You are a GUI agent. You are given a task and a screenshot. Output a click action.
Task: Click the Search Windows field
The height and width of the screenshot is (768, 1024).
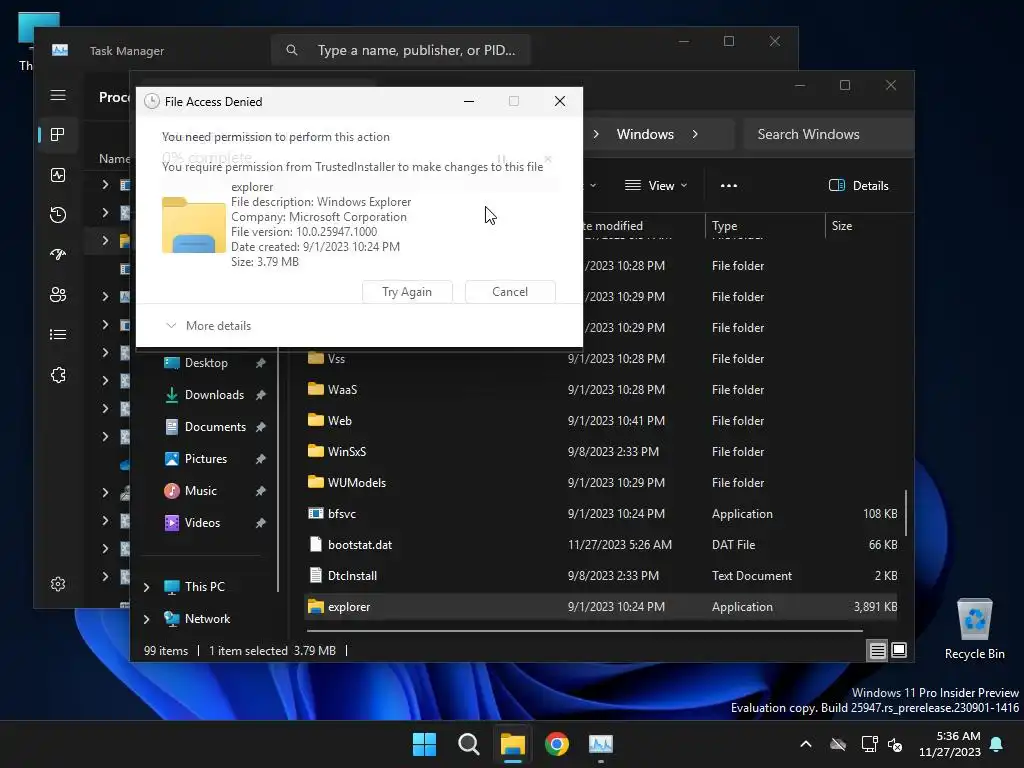coord(828,135)
